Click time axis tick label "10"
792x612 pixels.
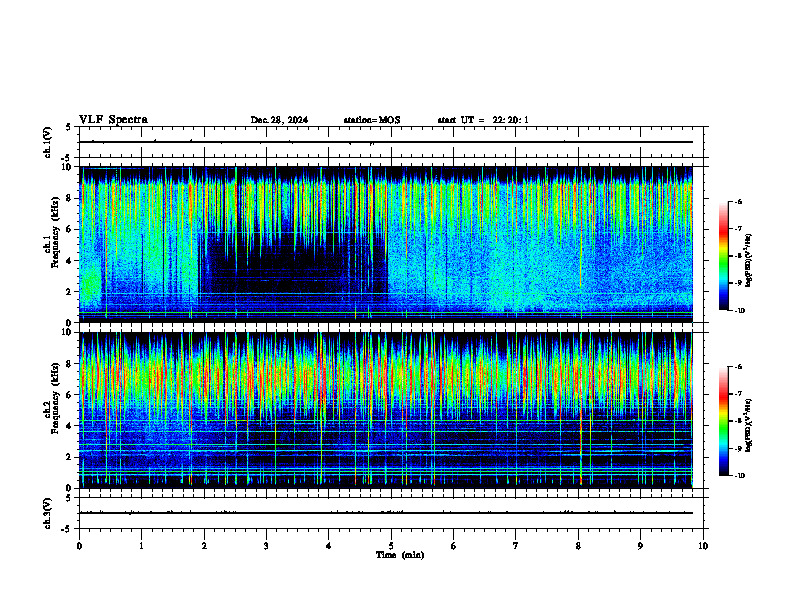point(703,546)
